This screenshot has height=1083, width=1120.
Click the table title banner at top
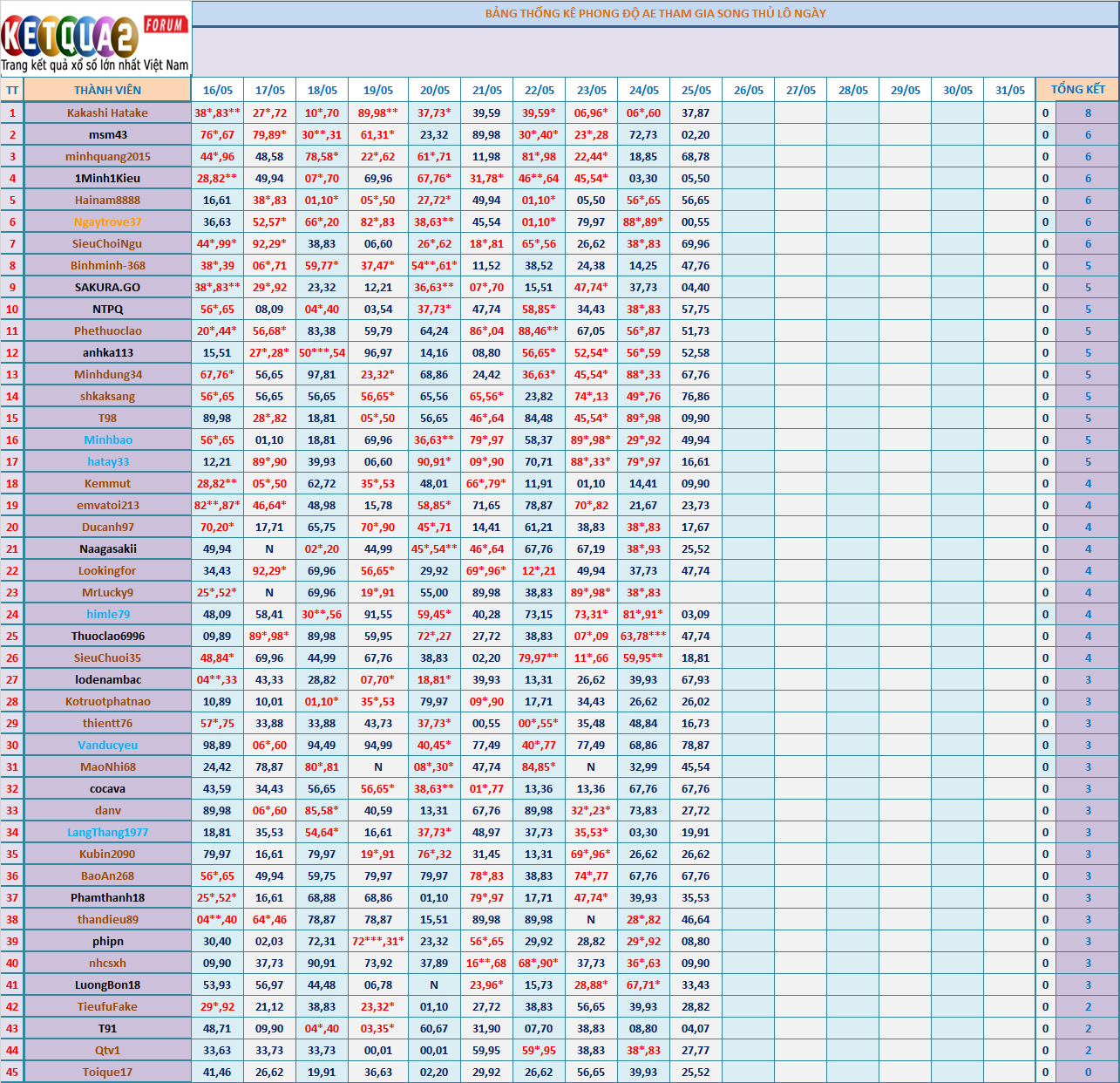click(x=655, y=13)
